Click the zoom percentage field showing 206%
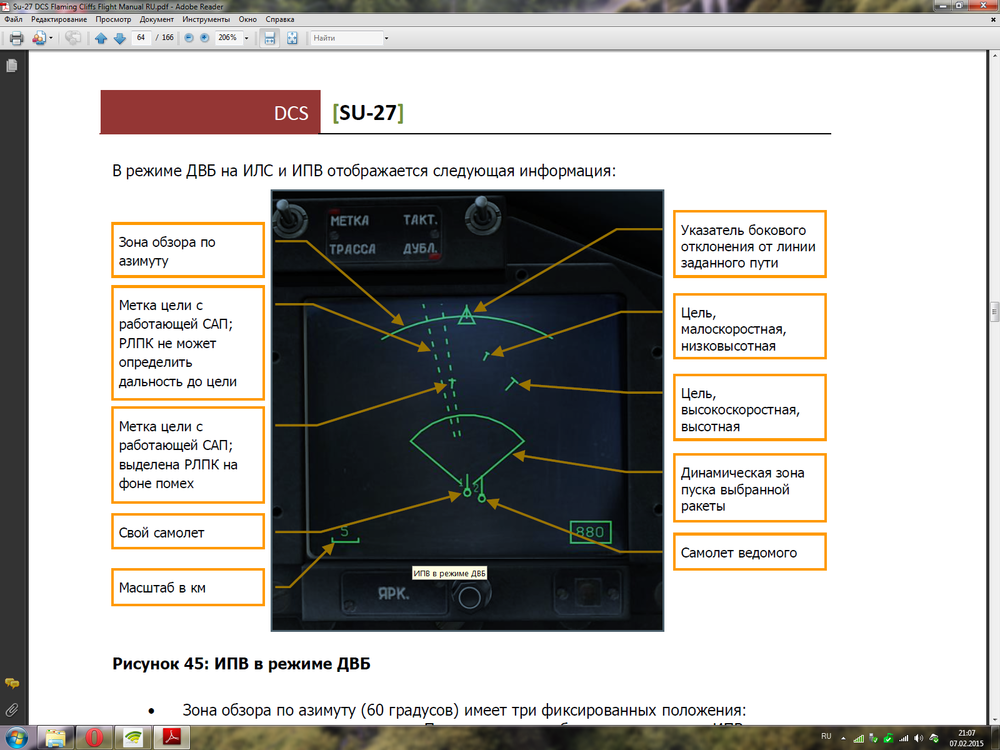1000x750 pixels. click(x=228, y=38)
